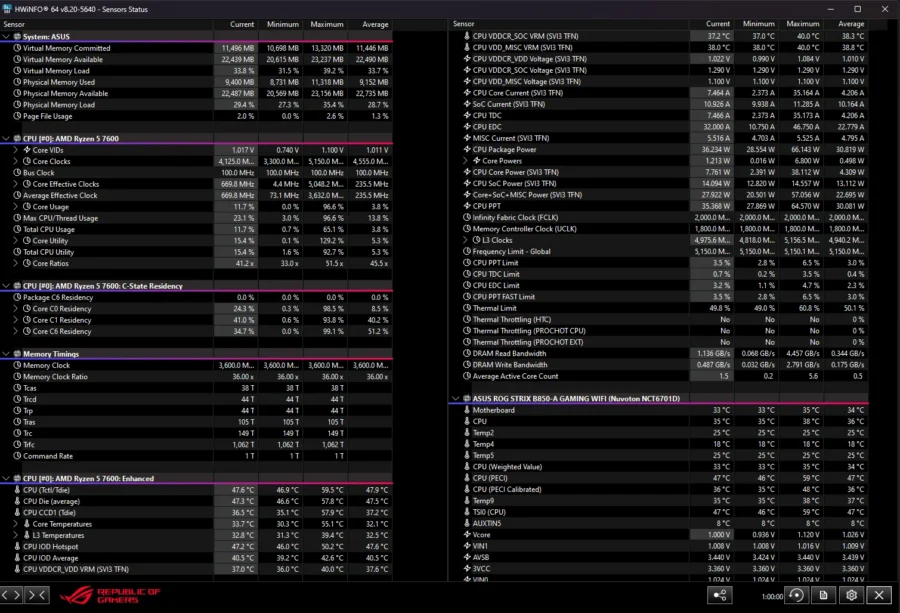Viewport: 900px width, 613px height.
Task: Click thermometer icon beside Motherboard sensor
Action: [467, 410]
